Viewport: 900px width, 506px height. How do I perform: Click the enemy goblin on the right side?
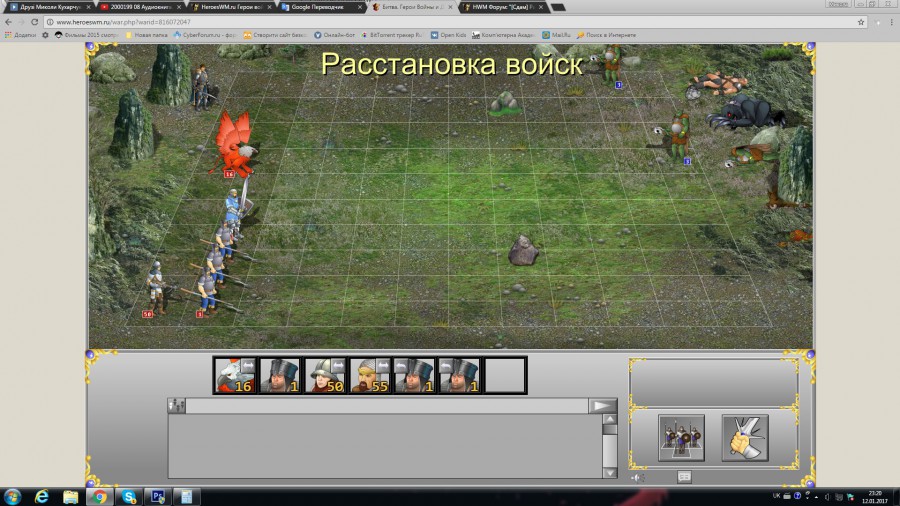pos(677,138)
